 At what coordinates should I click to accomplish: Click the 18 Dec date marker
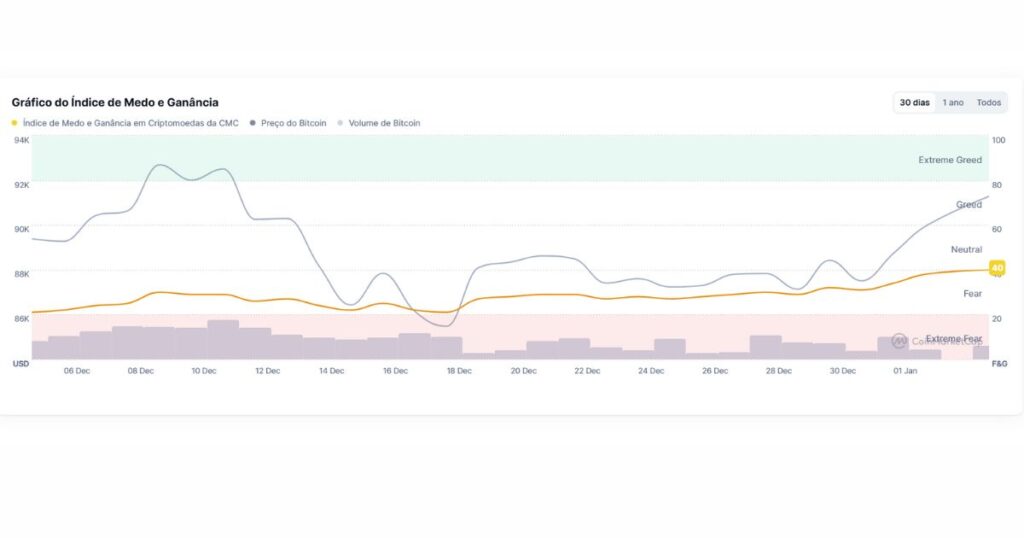point(459,371)
